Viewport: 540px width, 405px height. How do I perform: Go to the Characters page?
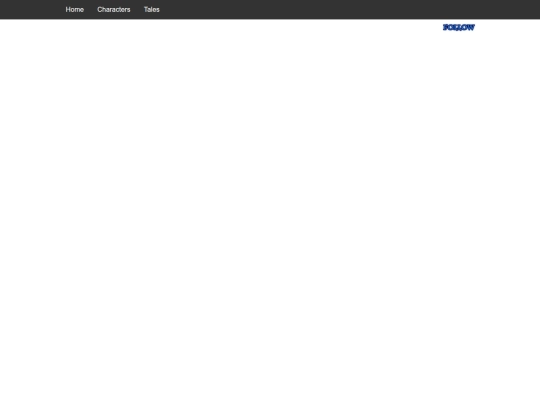114,10
